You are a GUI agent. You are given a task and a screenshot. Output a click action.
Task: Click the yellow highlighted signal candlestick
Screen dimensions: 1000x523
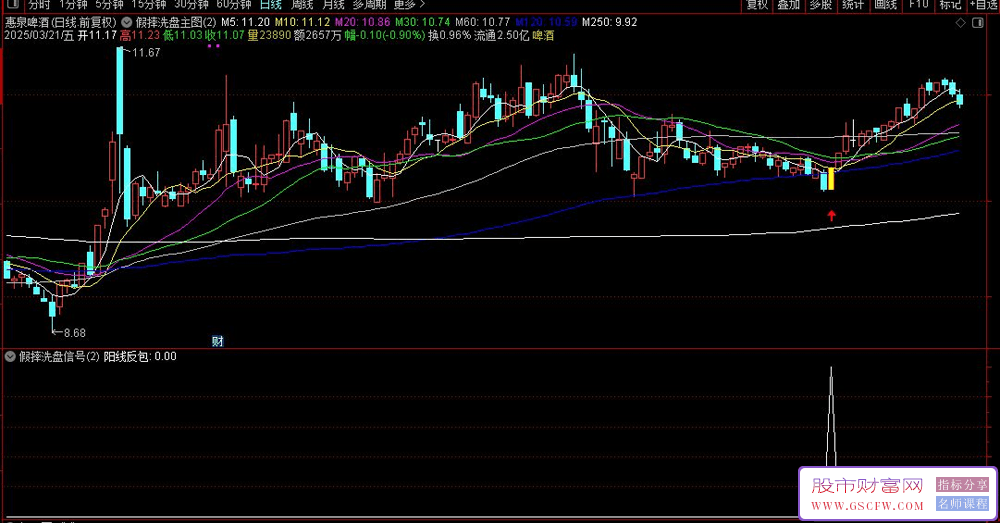(x=831, y=179)
